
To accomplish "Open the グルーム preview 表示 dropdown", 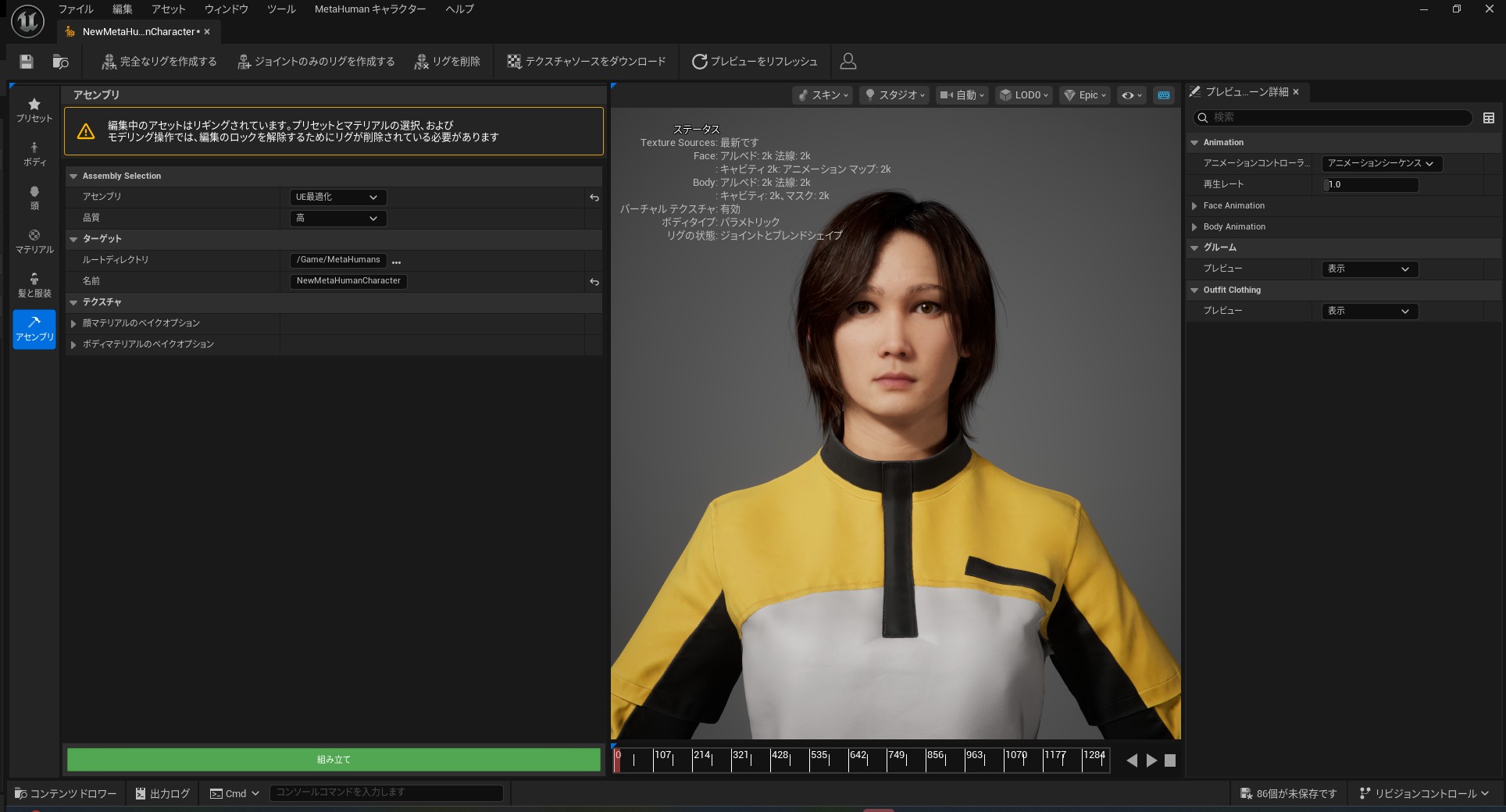I will click(1369, 269).
